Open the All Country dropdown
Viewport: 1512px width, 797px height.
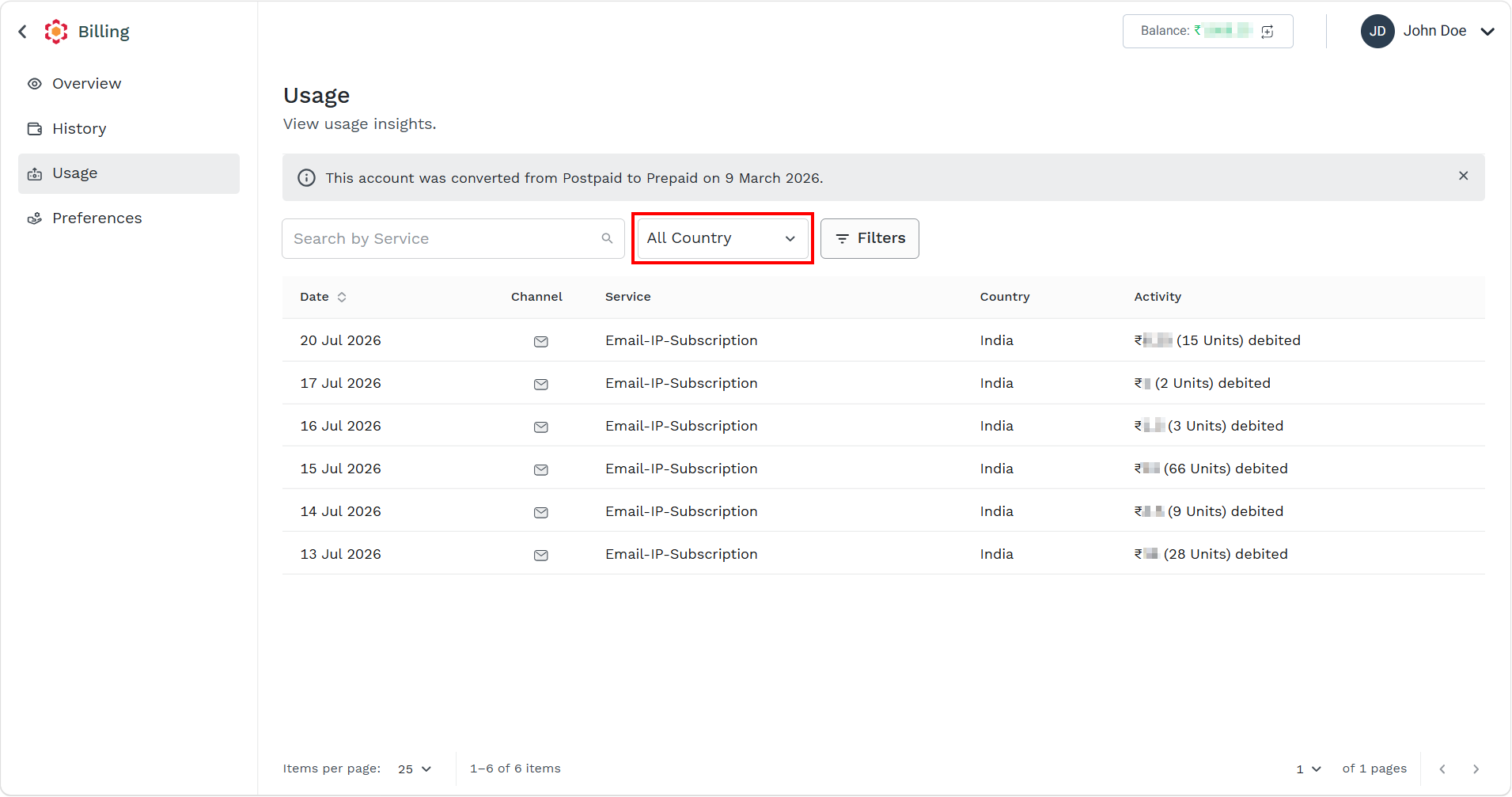(x=722, y=238)
